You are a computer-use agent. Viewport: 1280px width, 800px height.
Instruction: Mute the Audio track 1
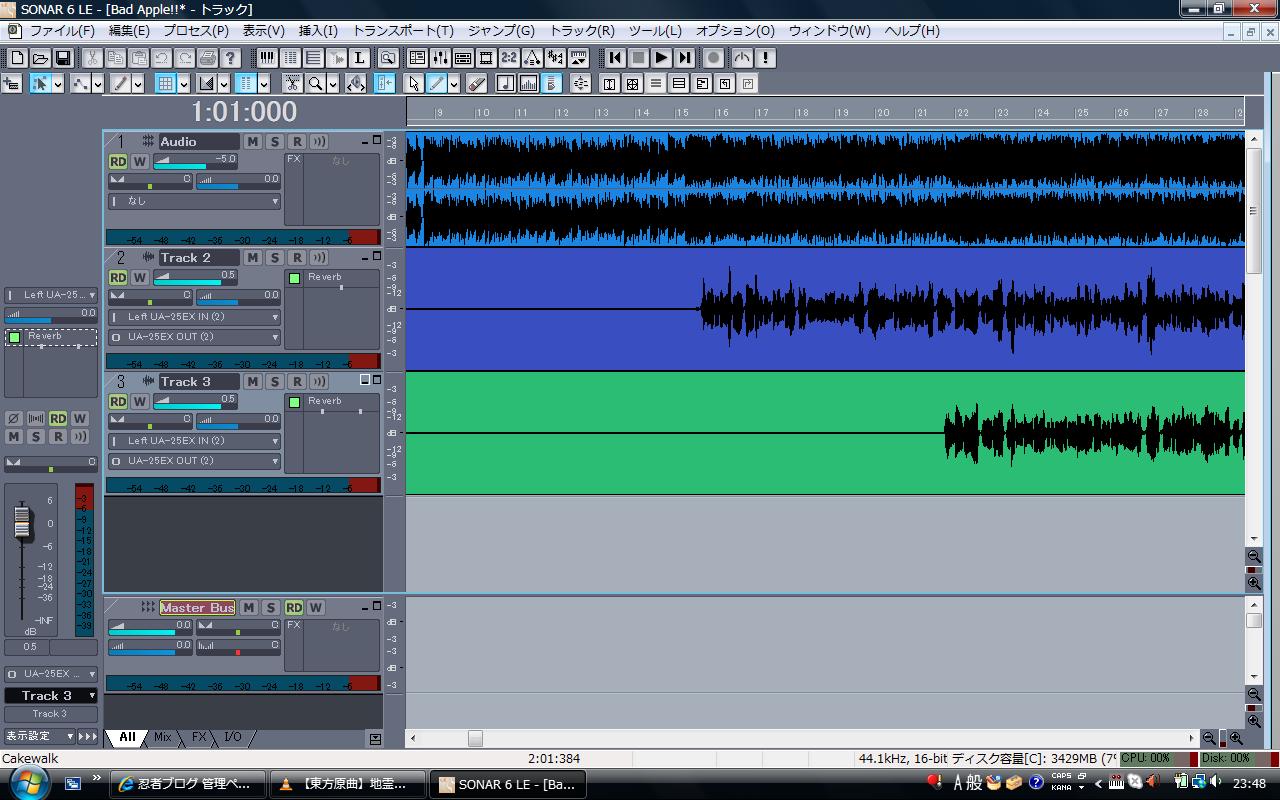(x=252, y=142)
